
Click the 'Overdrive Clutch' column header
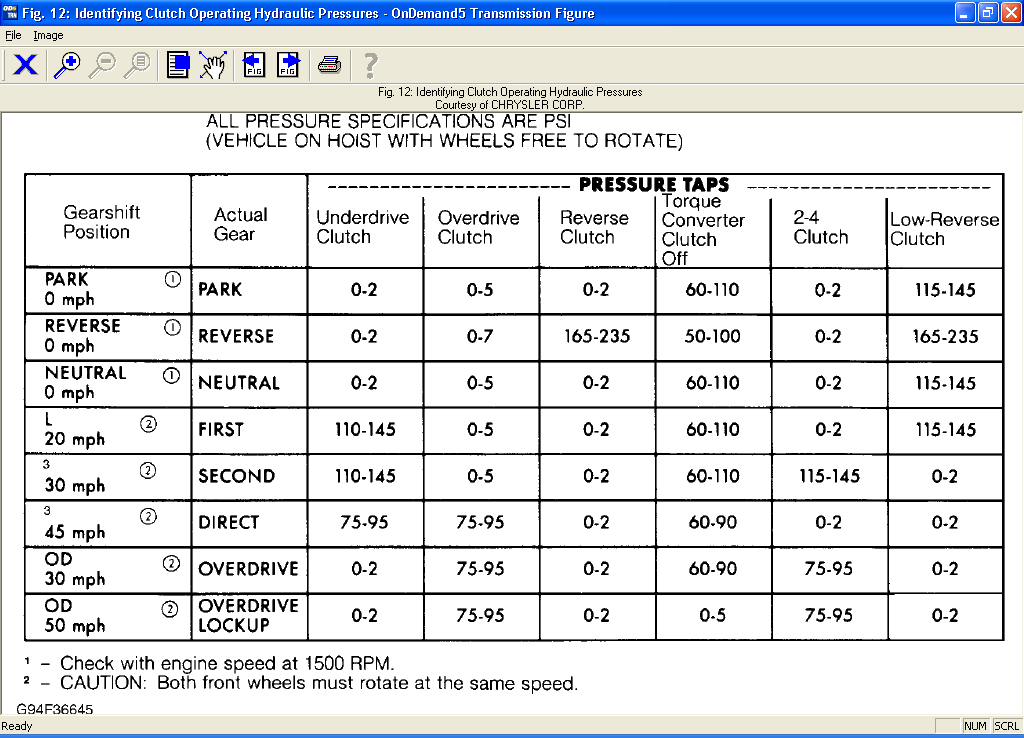pyautogui.click(x=478, y=227)
